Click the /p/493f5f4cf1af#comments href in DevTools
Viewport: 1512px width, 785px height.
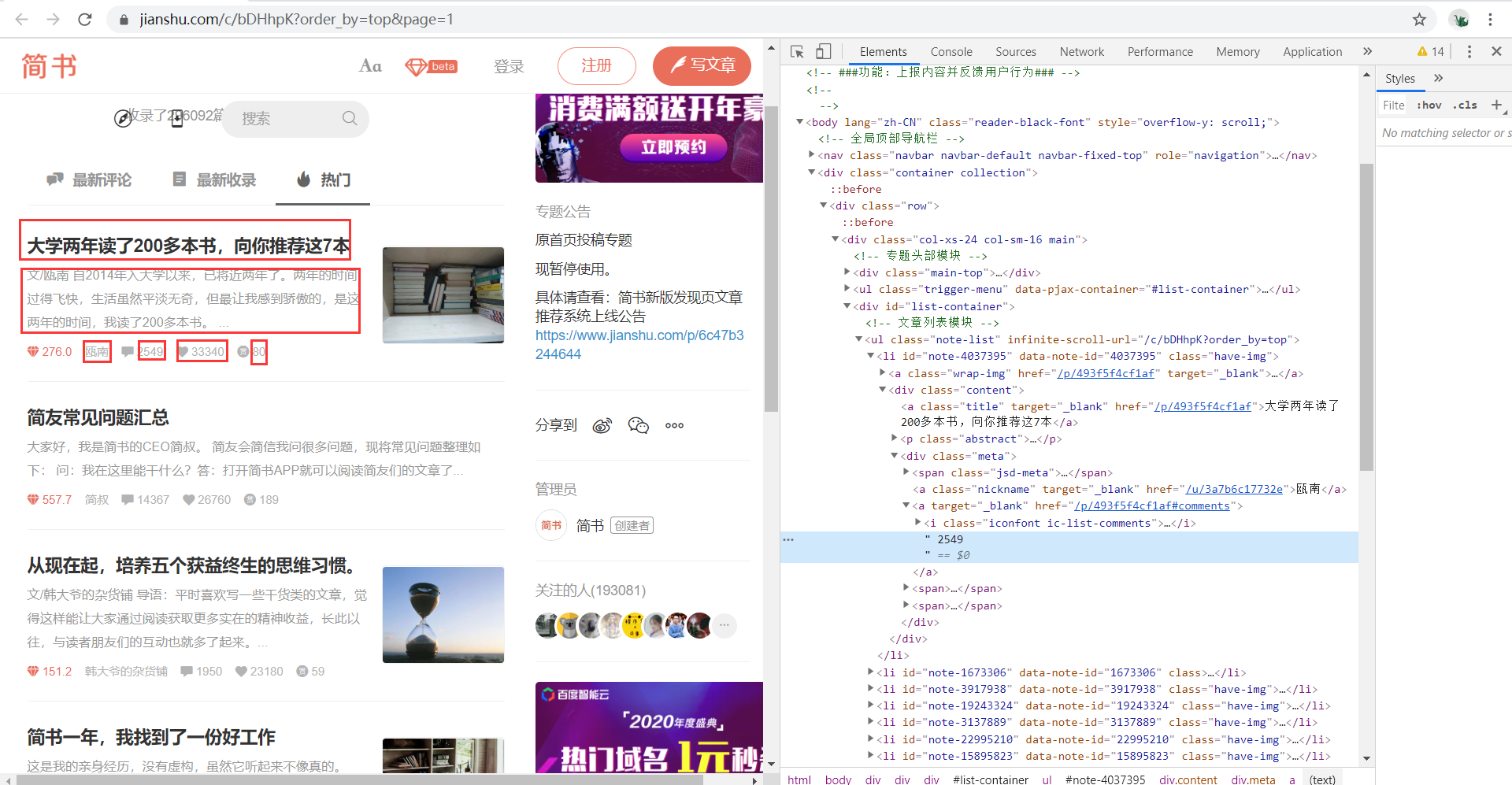[x=1152, y=505]
